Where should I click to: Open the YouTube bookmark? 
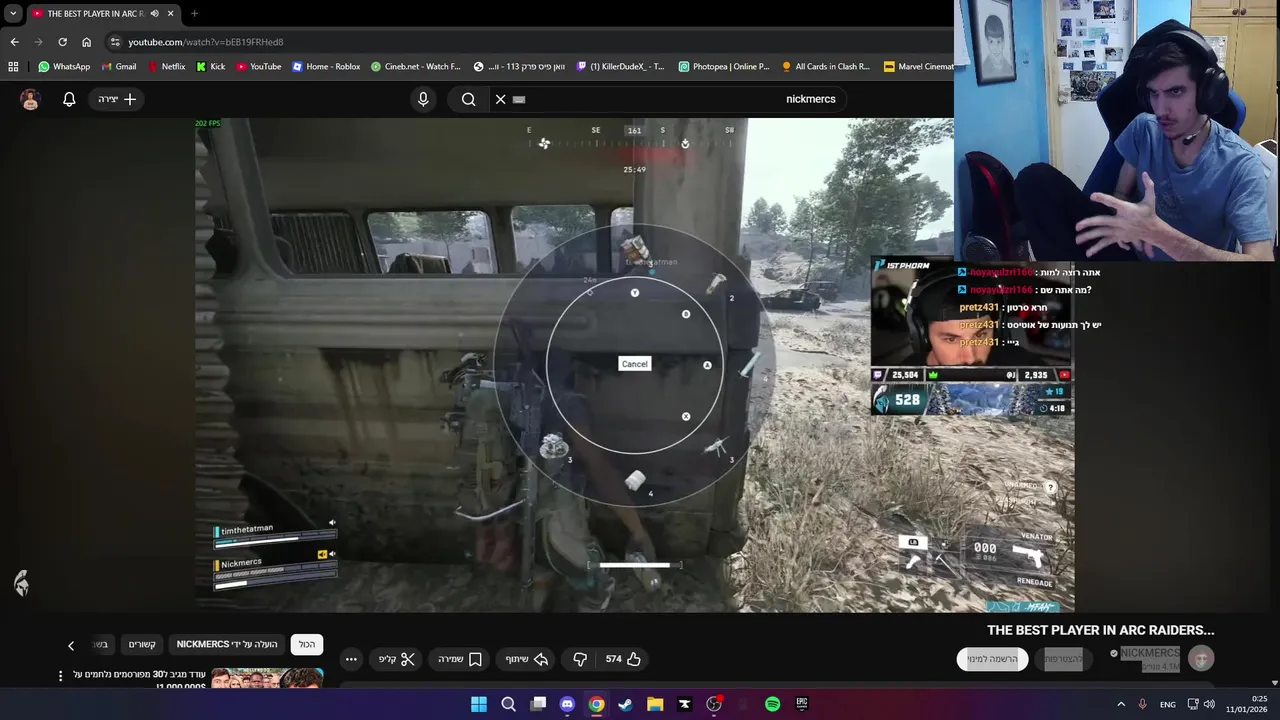click(x=259, y=67)
